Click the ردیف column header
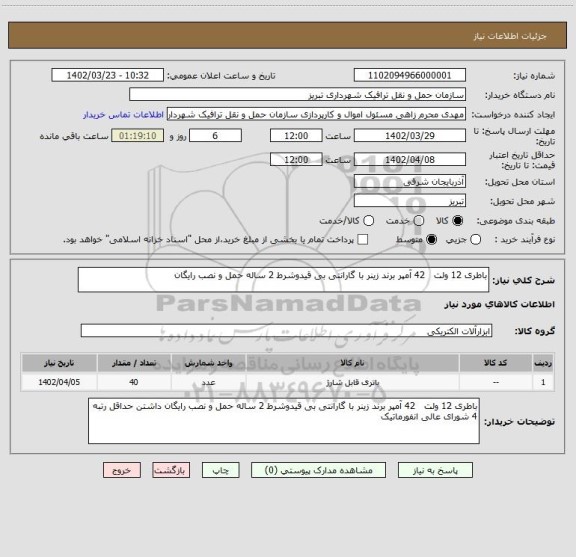The image size is (576, 557). point(543,363)
